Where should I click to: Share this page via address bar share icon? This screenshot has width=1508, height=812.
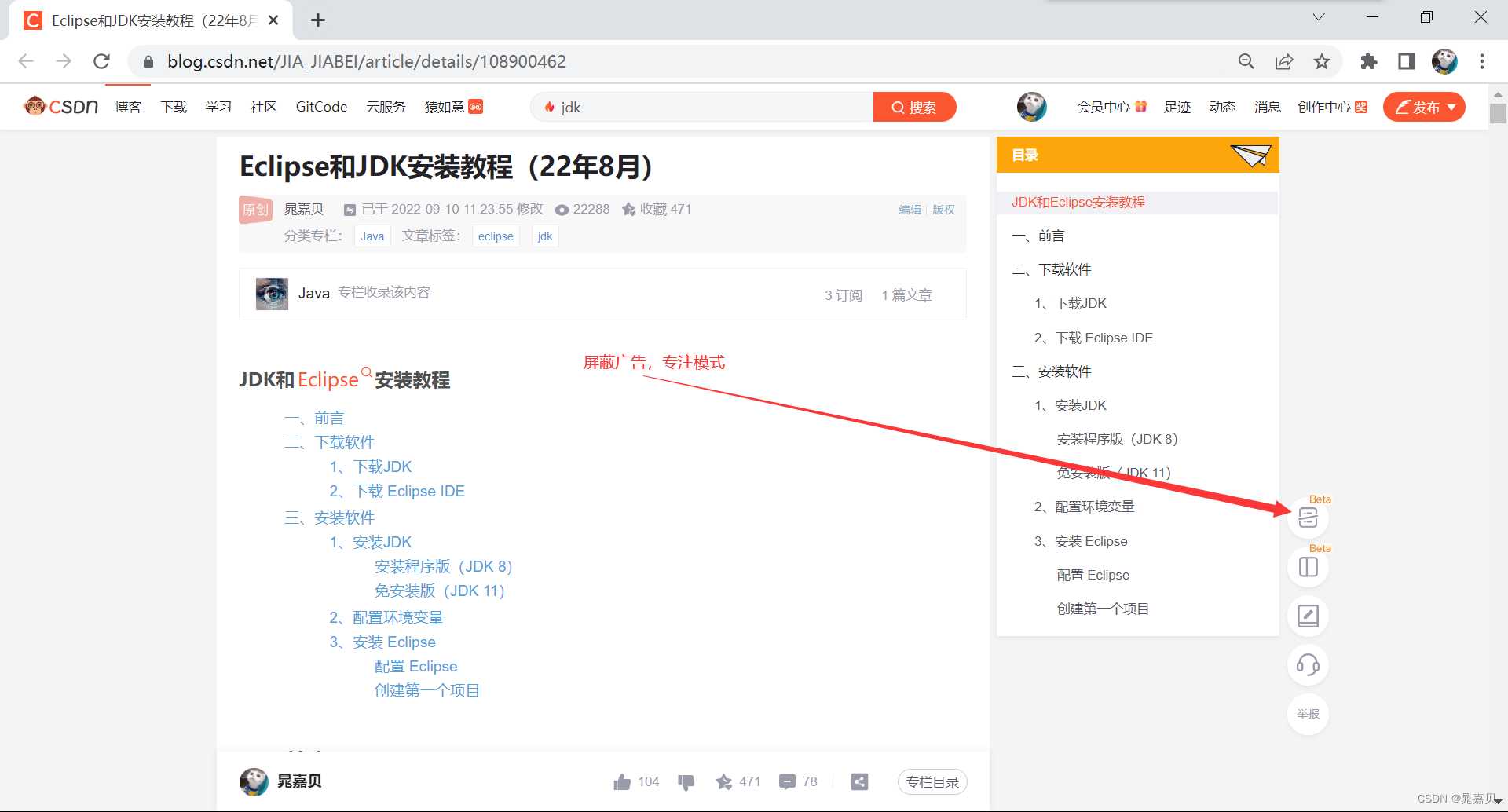[x=1284, y=61]
